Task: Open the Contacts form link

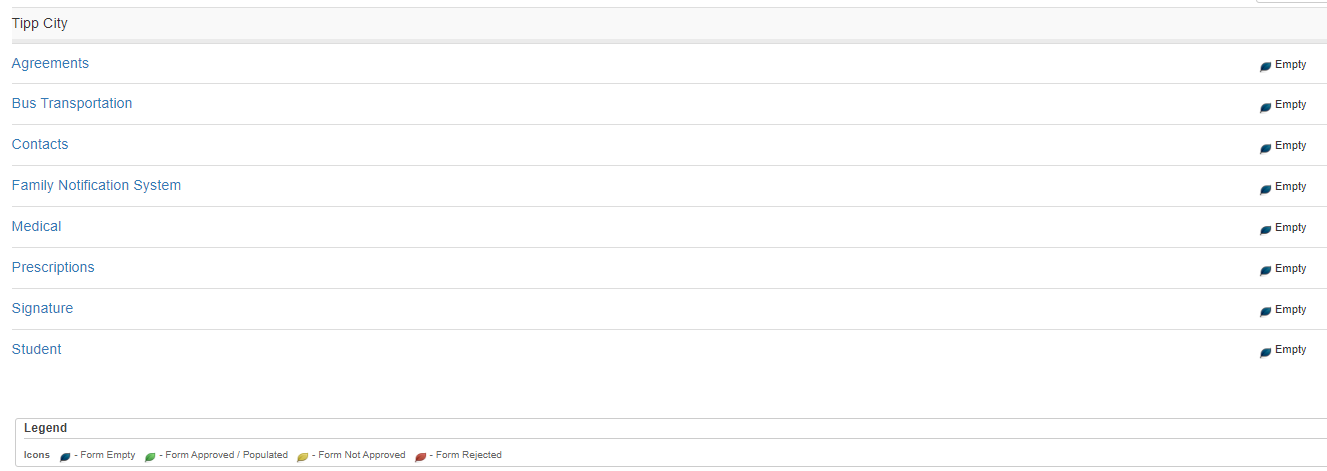Action: [x=40, y=144]
